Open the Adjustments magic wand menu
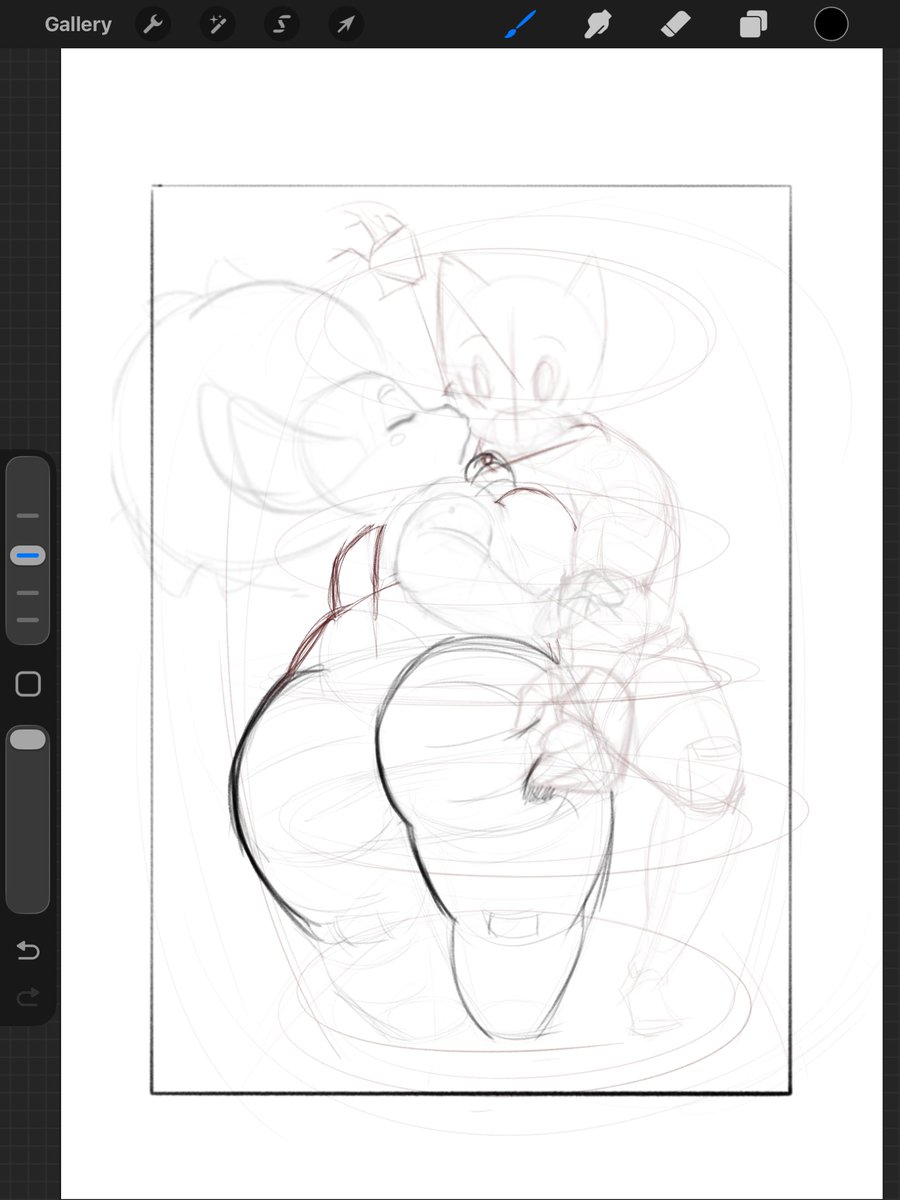 click(216, 25)
